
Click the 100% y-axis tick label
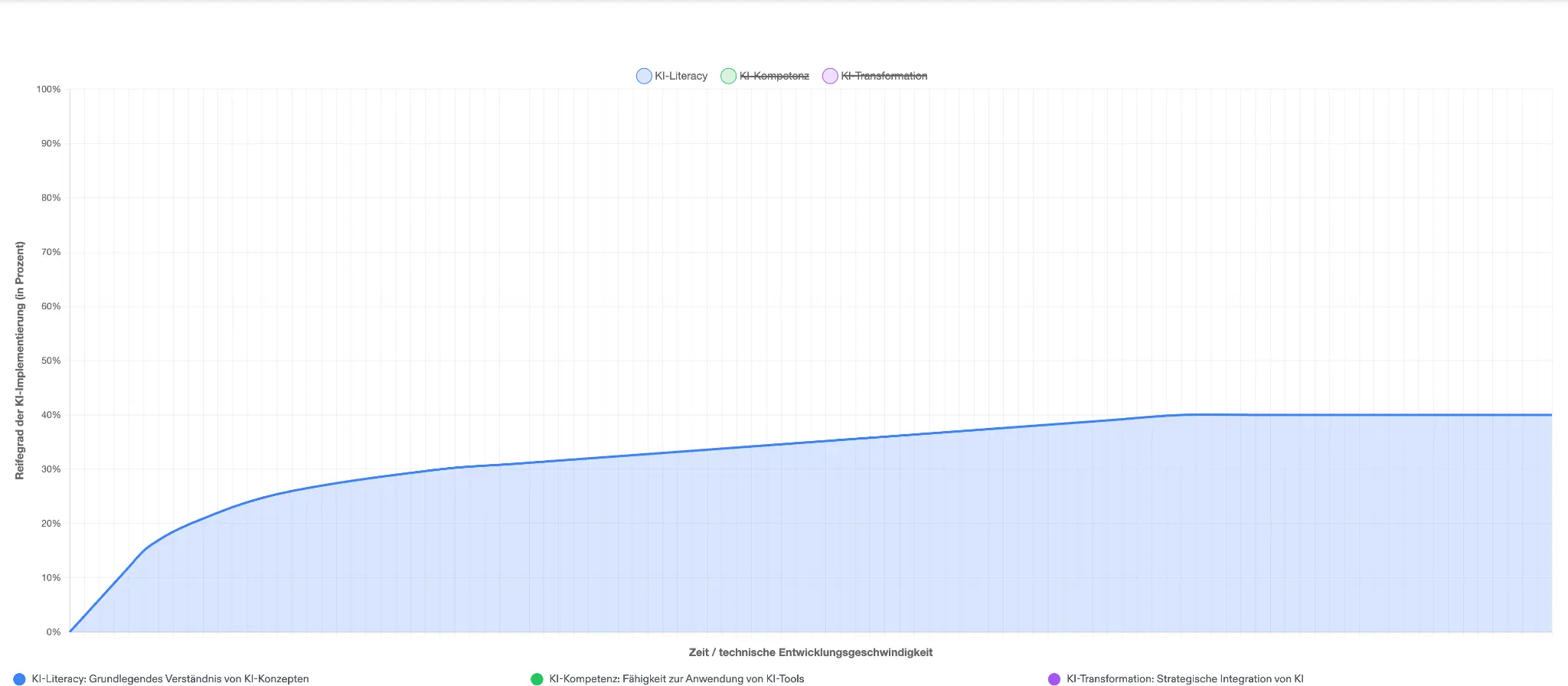(48, 90)
